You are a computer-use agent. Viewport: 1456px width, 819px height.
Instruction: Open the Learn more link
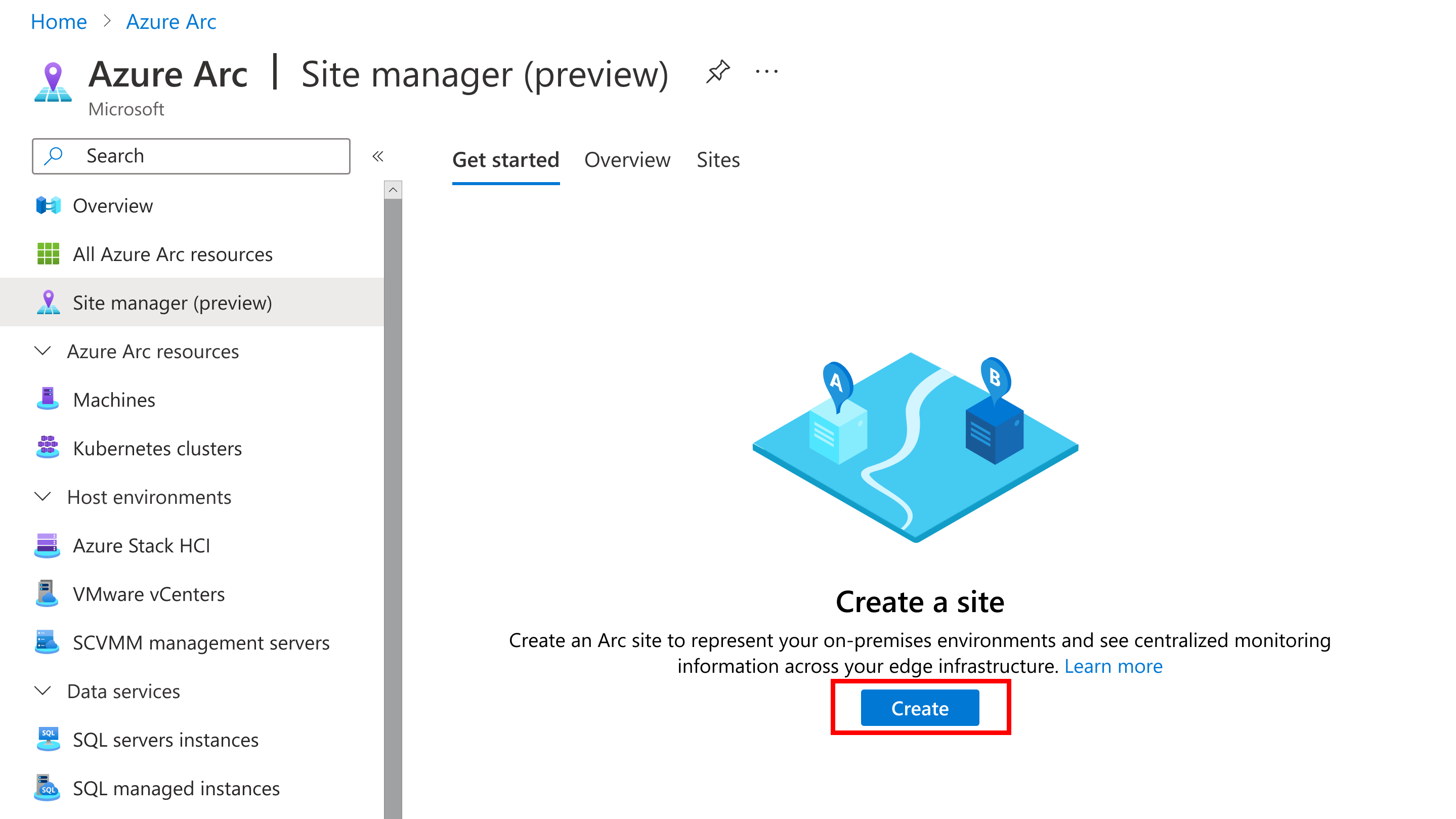(1113, 666)
